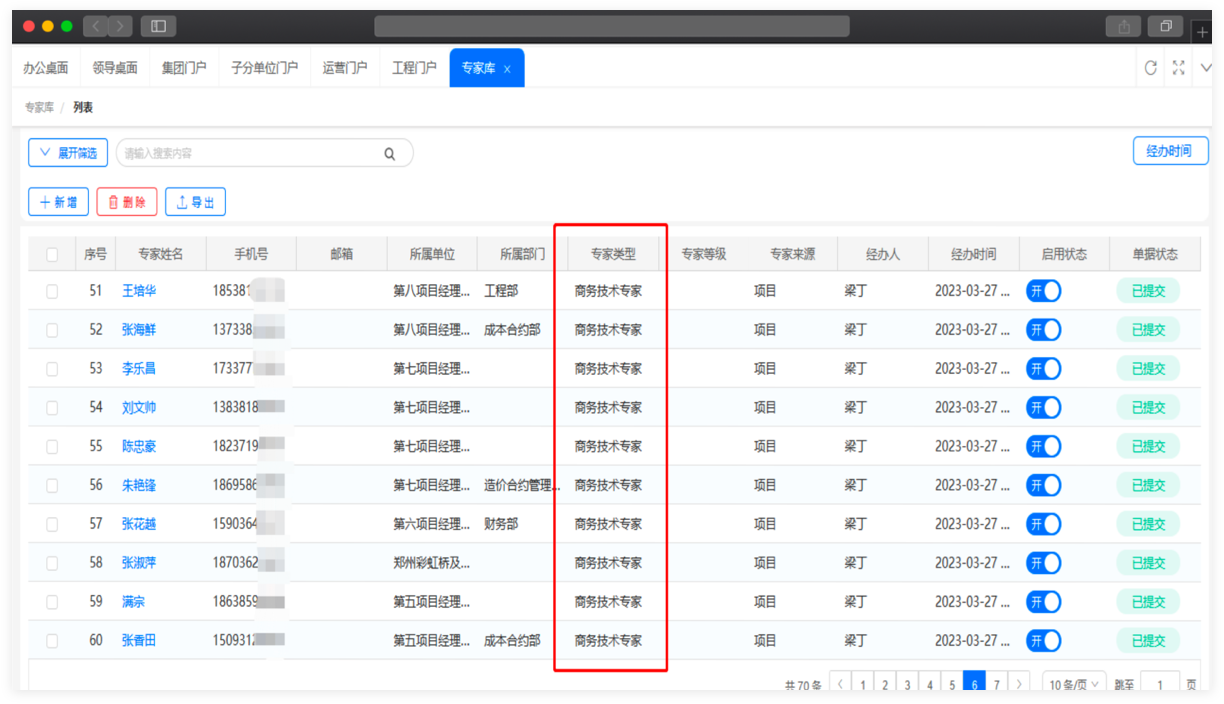Open the browser share icon
The height and width of the screenshot is (704, 1224).
(x=1123, y=26)
